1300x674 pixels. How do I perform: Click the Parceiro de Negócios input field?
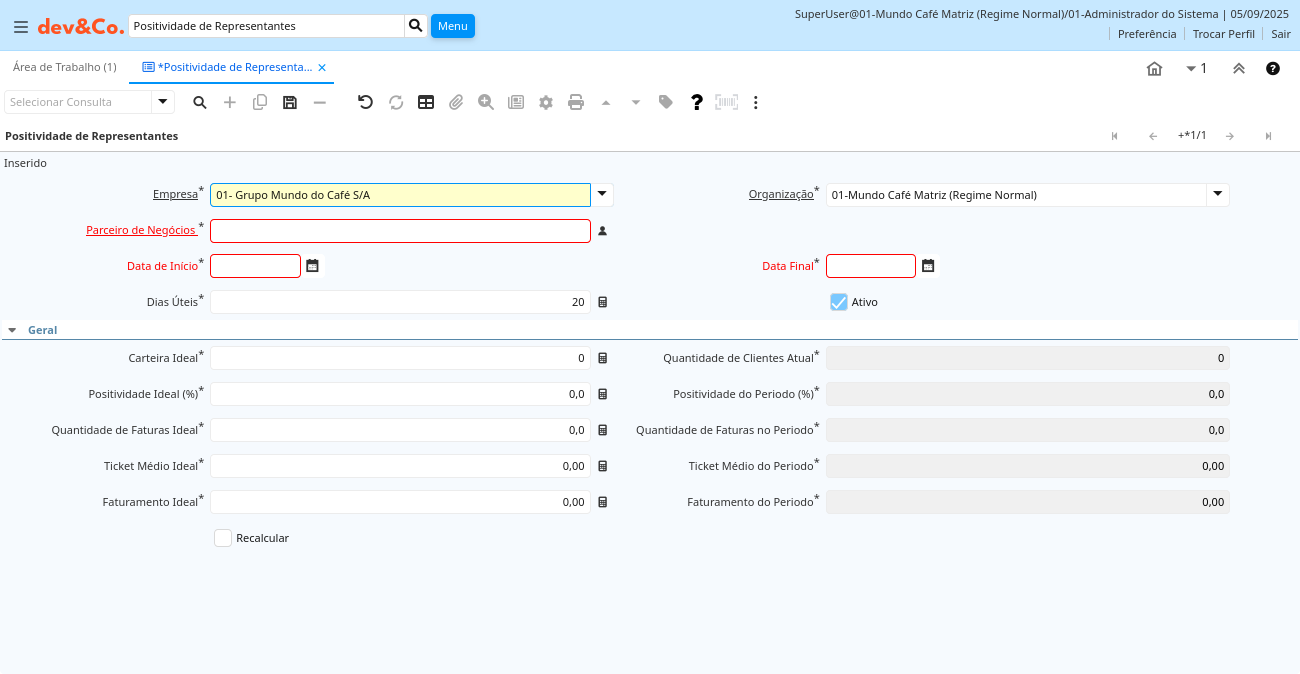click(x=400, y=231)
